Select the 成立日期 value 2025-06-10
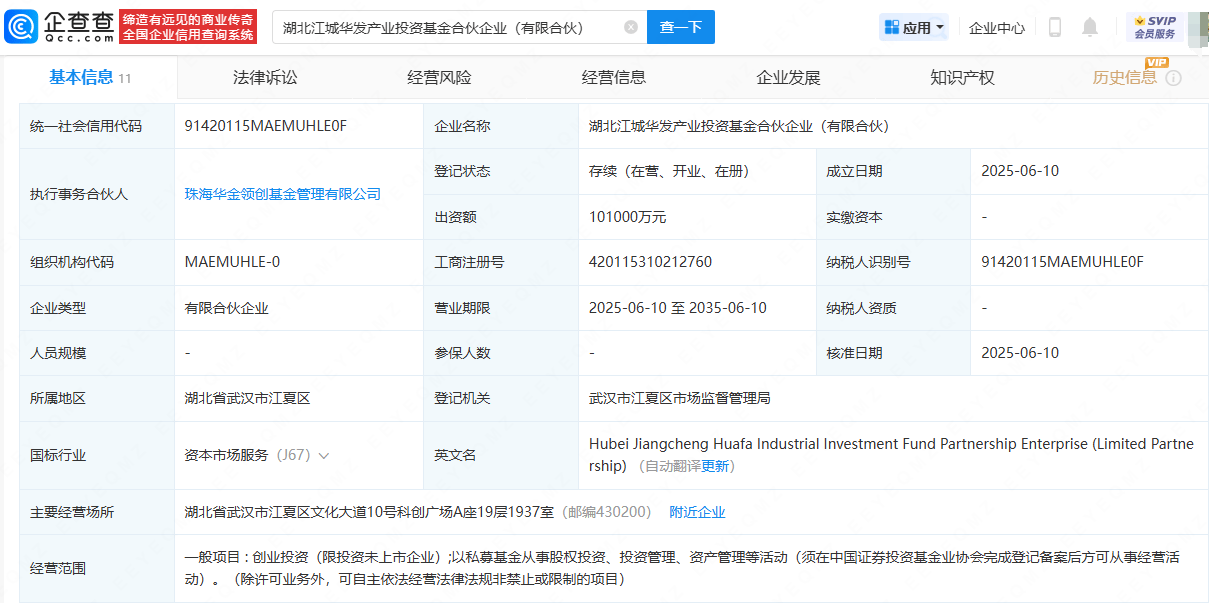Screen dimensions: 1209x603 click(1020, 171)
